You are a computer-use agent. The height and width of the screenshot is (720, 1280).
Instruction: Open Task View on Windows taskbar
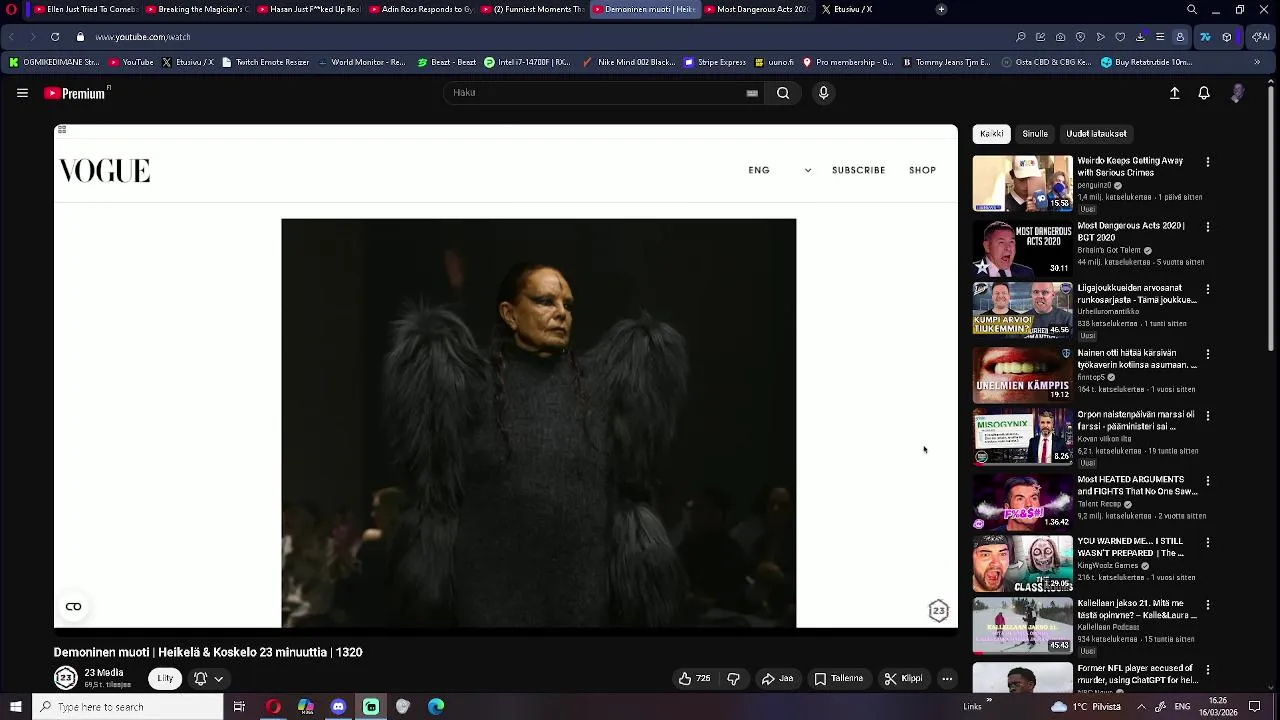239,707
